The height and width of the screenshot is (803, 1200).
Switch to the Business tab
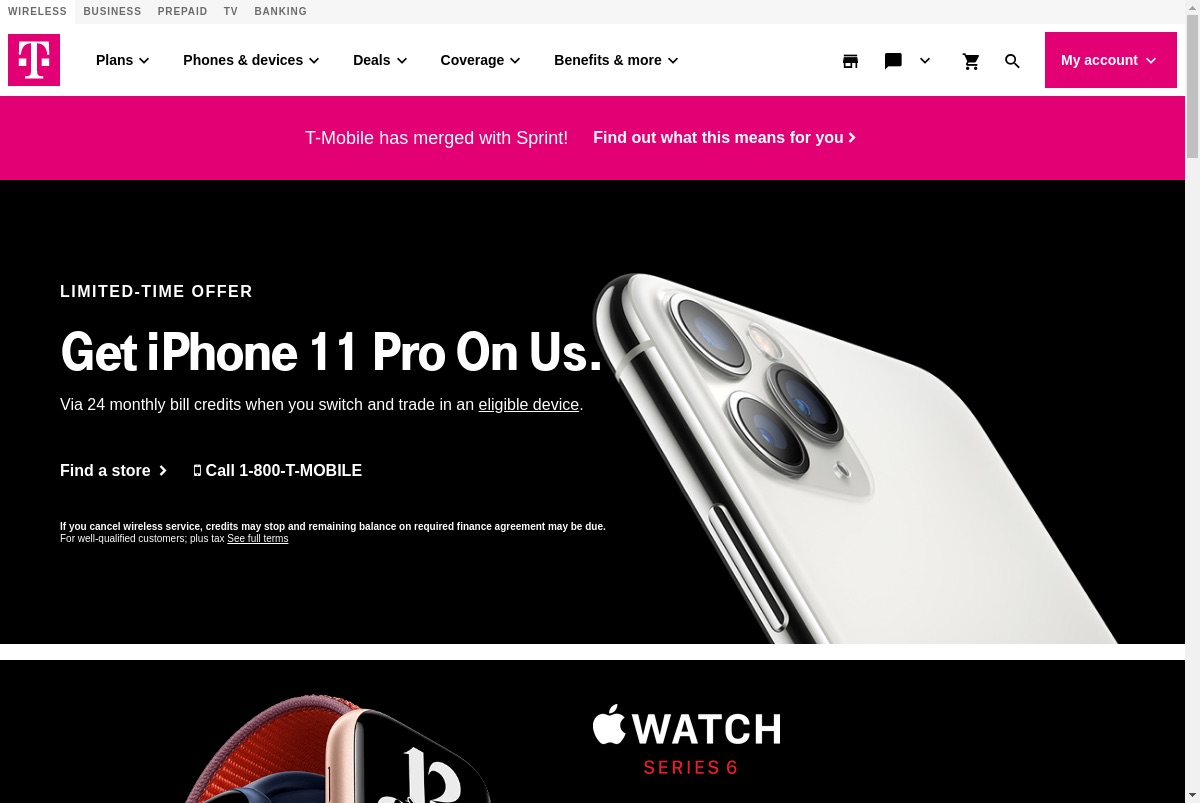pyautogui.click(x=112, y=12)
